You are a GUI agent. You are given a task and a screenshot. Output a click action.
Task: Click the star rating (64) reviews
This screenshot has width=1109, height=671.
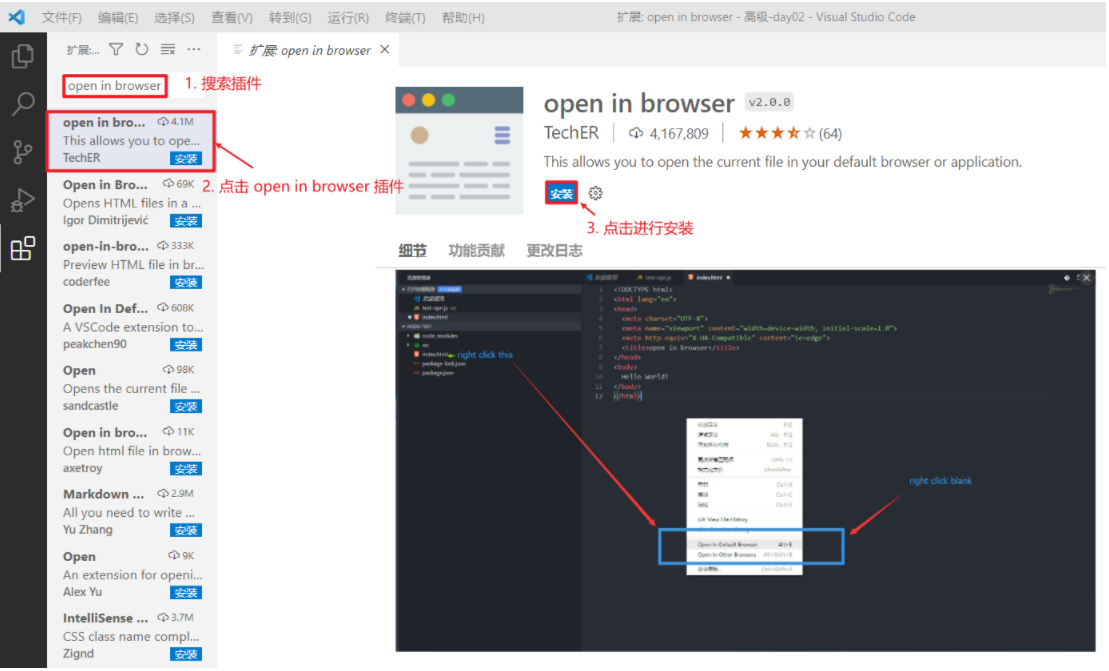point(790,133)
